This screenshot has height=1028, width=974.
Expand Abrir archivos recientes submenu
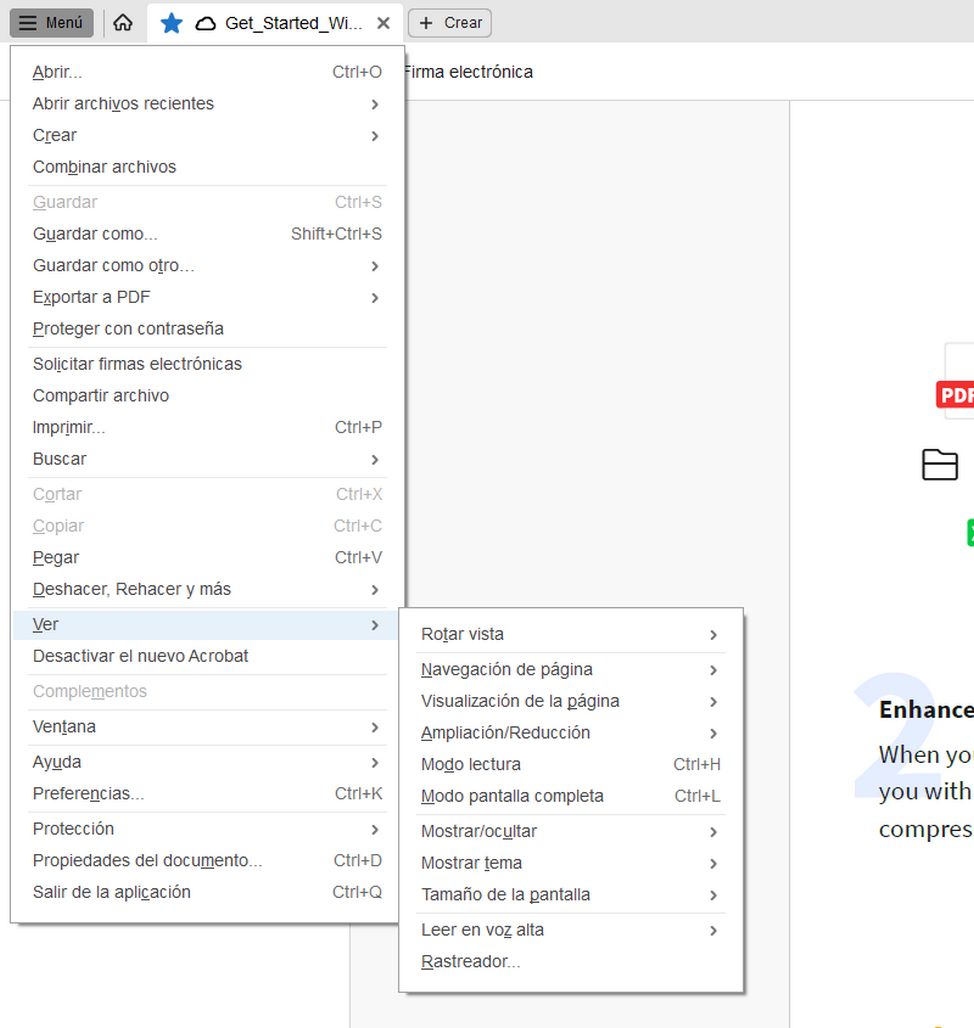click(207, 104)
